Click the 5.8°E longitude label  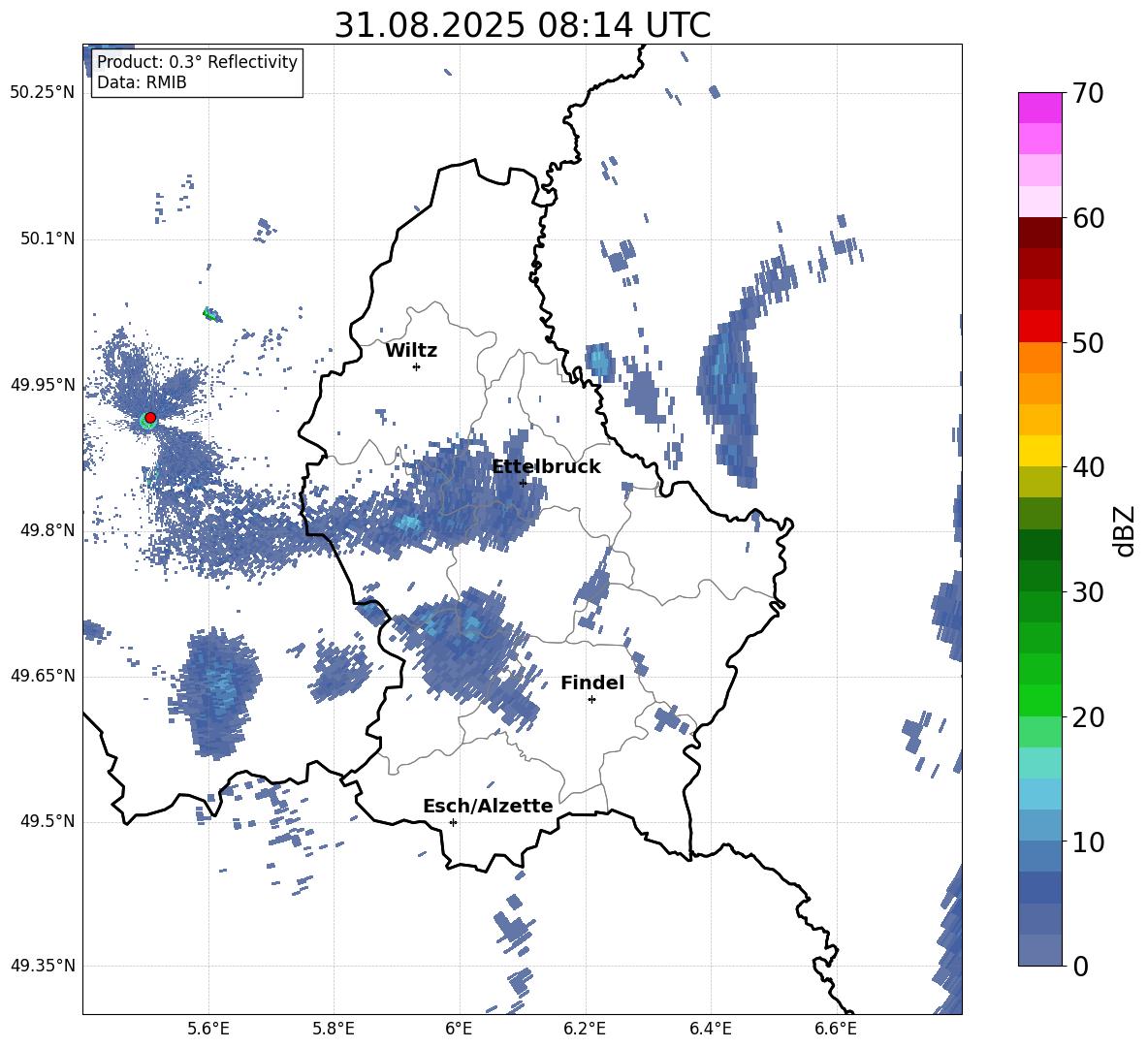tap(334, 1029)
